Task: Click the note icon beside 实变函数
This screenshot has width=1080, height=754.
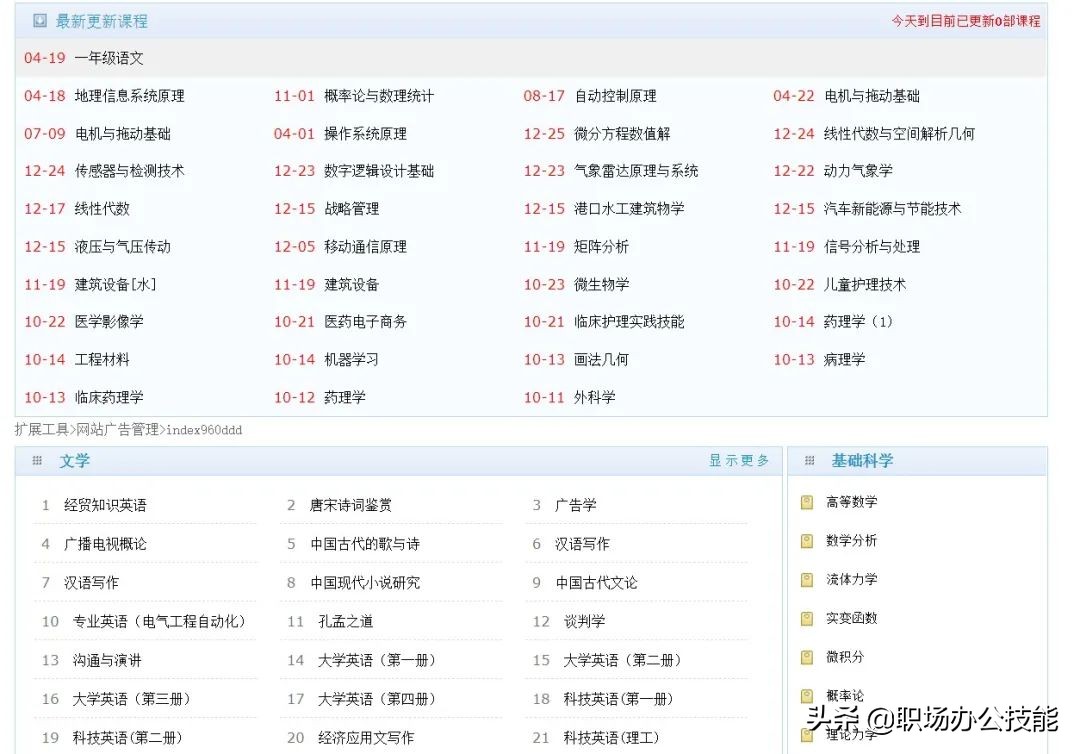Action: pos(807,618)
